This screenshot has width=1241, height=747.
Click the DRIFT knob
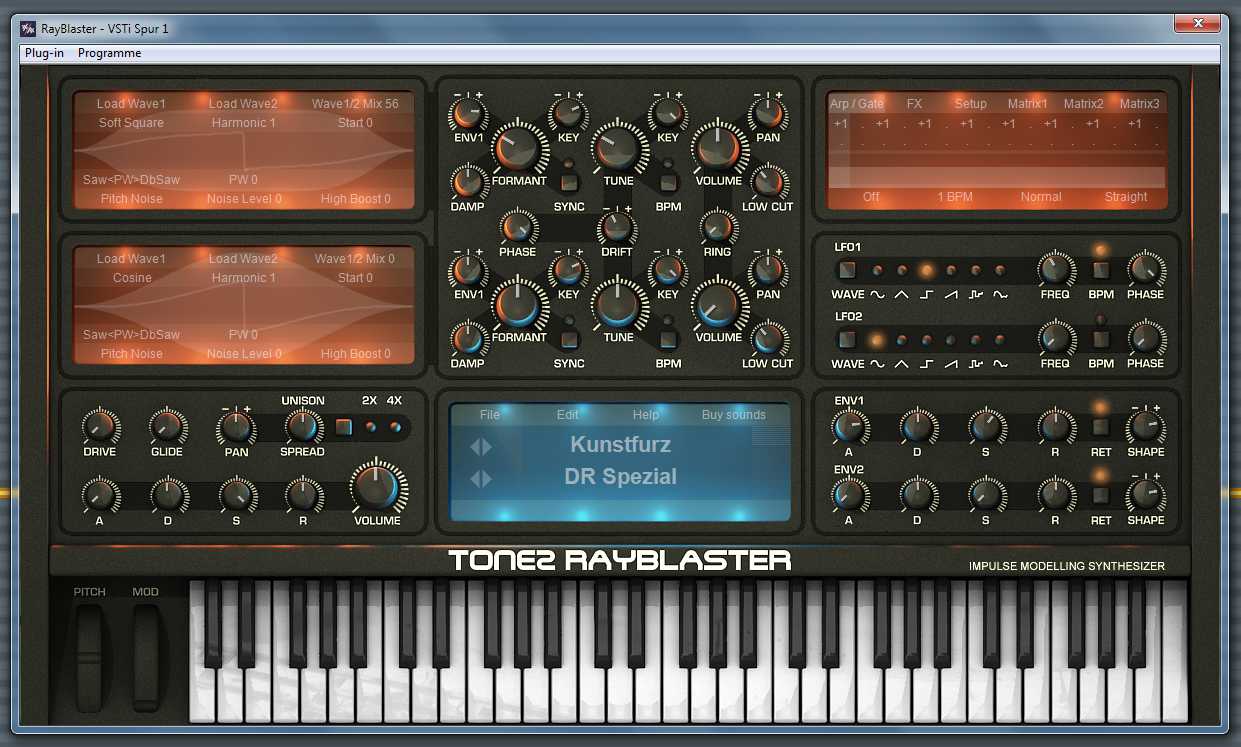617,229
